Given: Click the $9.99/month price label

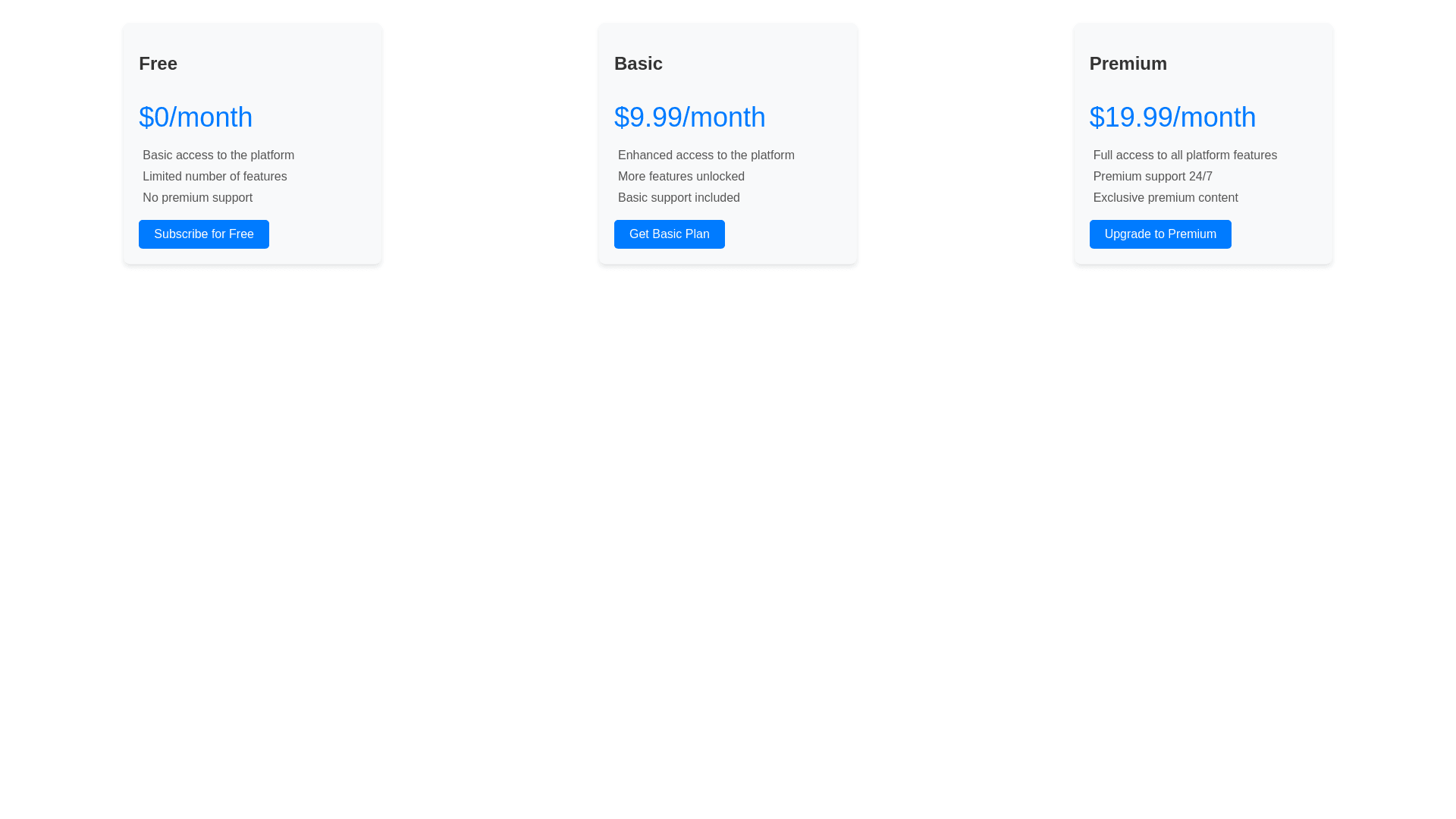Looking at the screenshot, I should point(689,117).
